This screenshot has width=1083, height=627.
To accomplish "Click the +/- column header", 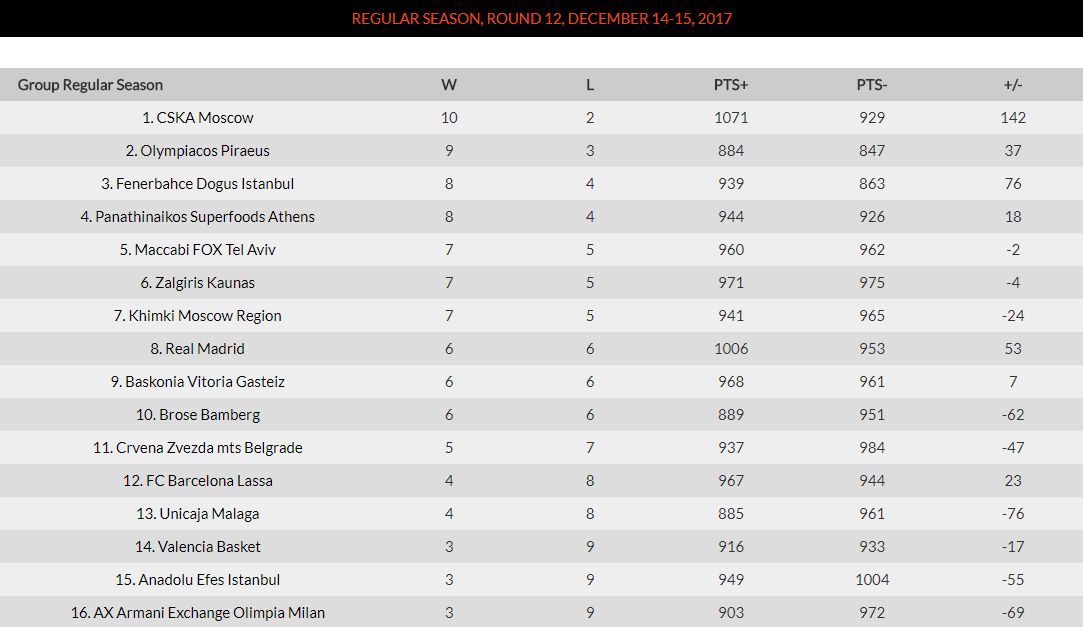I will [1013, 85].
